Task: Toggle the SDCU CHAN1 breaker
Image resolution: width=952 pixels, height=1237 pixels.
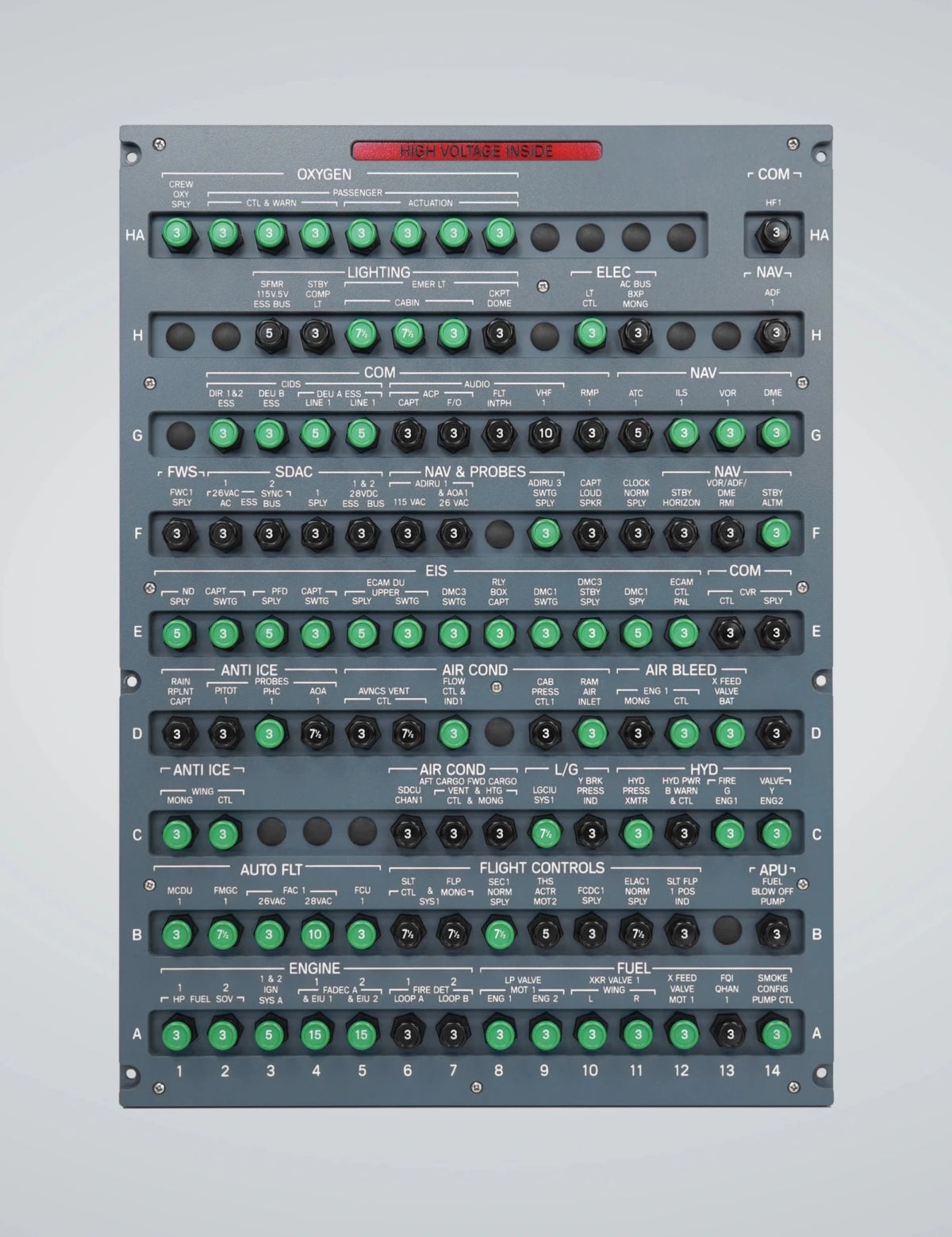Action: (x=407, y=833)
